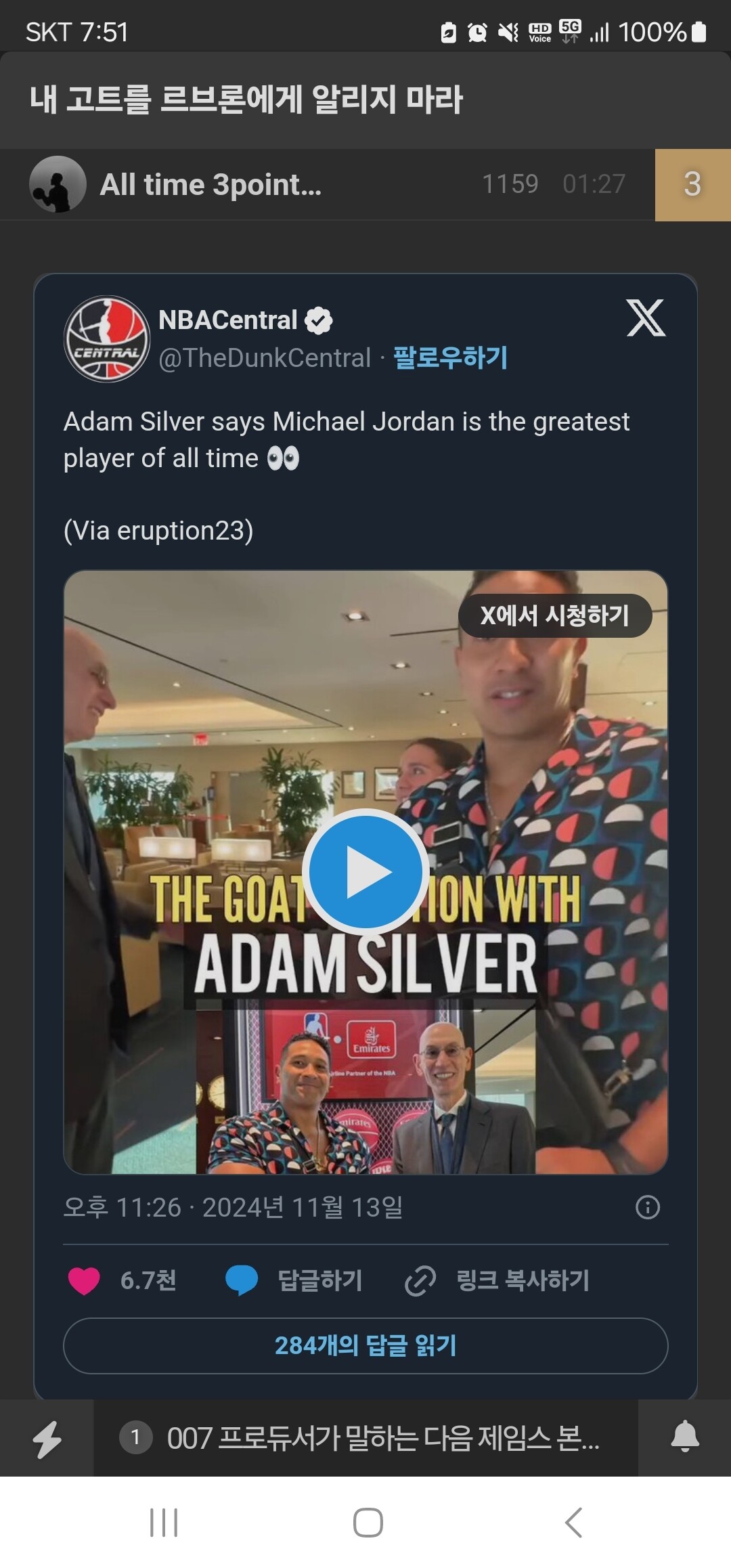Viewport: 731px width, 1568px height.
Task: Tap 'X에서 시청하기' watch button
Action: coord(555,615)
